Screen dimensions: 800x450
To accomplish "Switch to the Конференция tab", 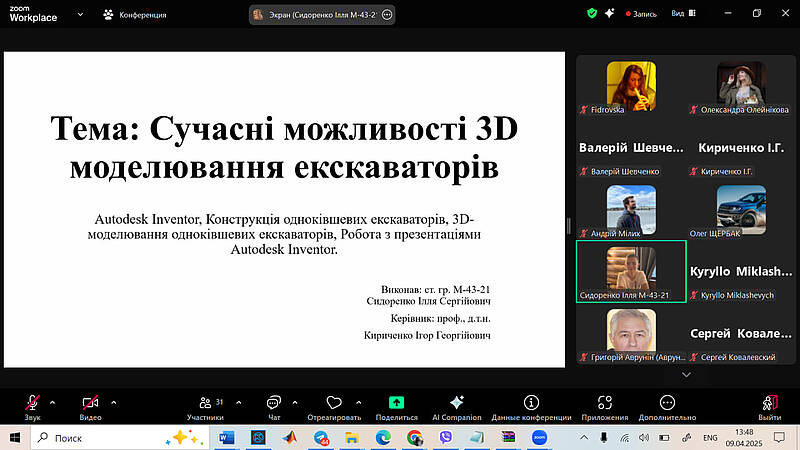I will (135, 15).
